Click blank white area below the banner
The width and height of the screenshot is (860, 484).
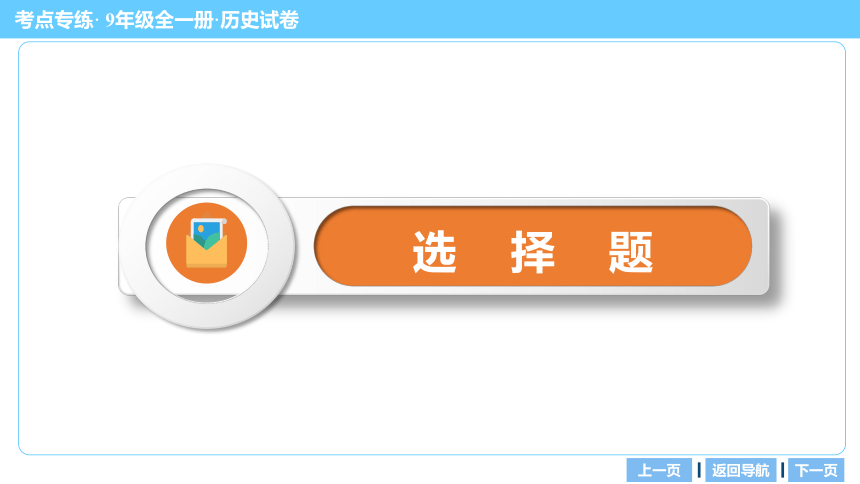tap(432, 390)
